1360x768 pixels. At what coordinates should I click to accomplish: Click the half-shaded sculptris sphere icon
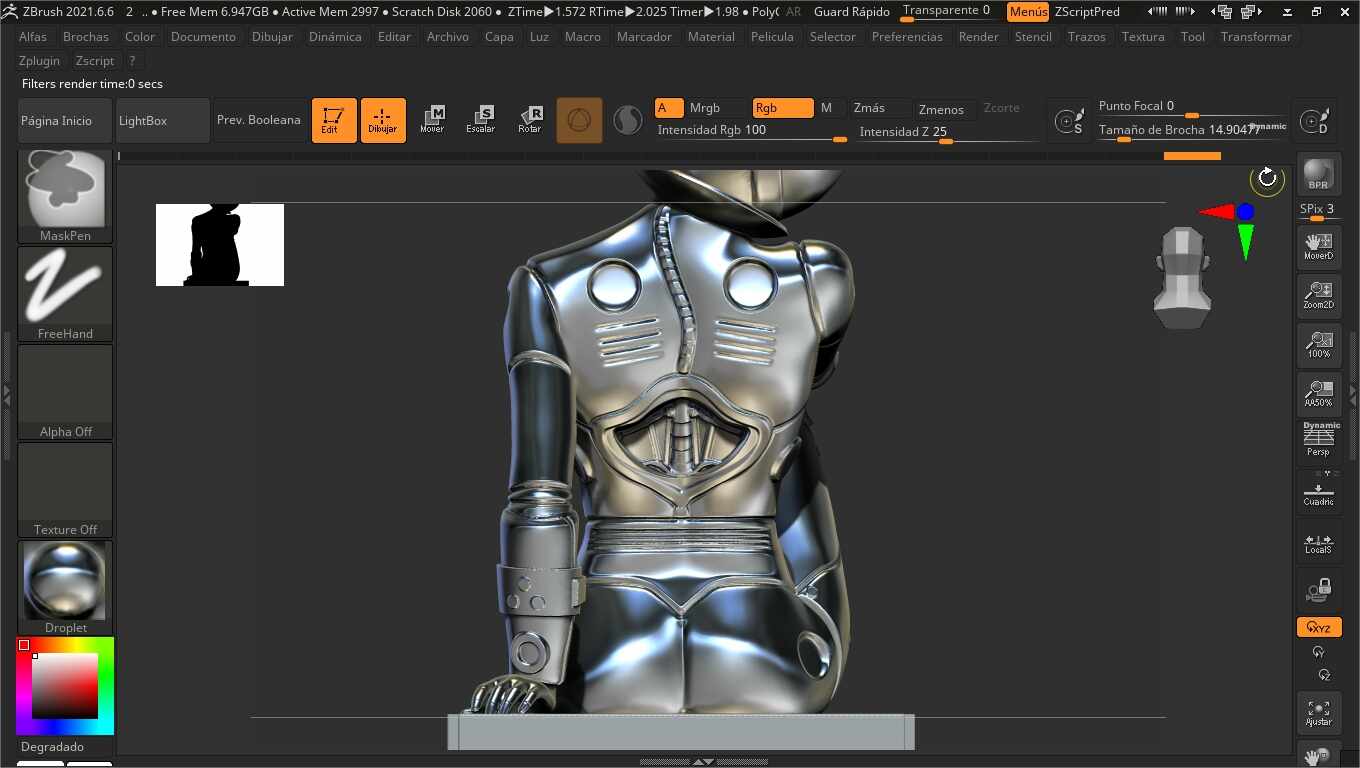coord(628,120)
